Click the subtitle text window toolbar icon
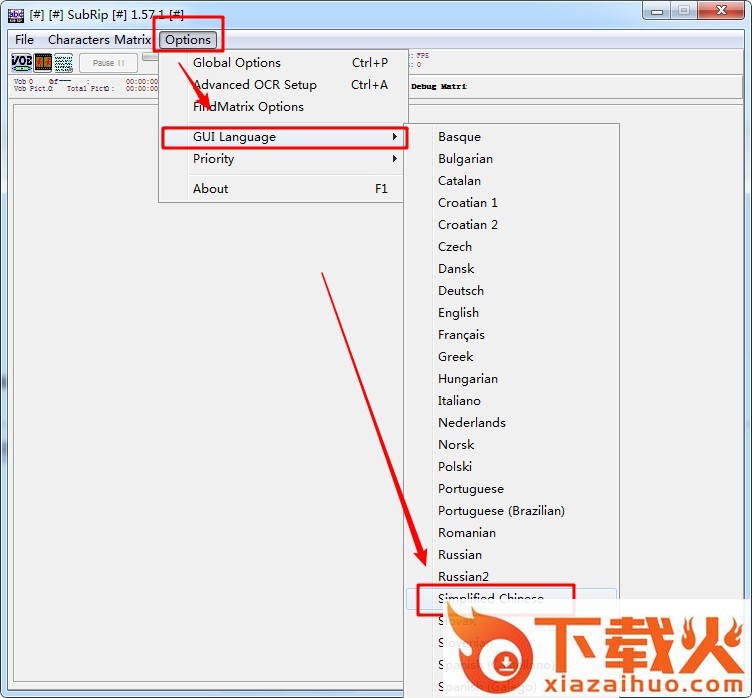Viewport: 752px width, 698px height. click(x=63, y=63)
